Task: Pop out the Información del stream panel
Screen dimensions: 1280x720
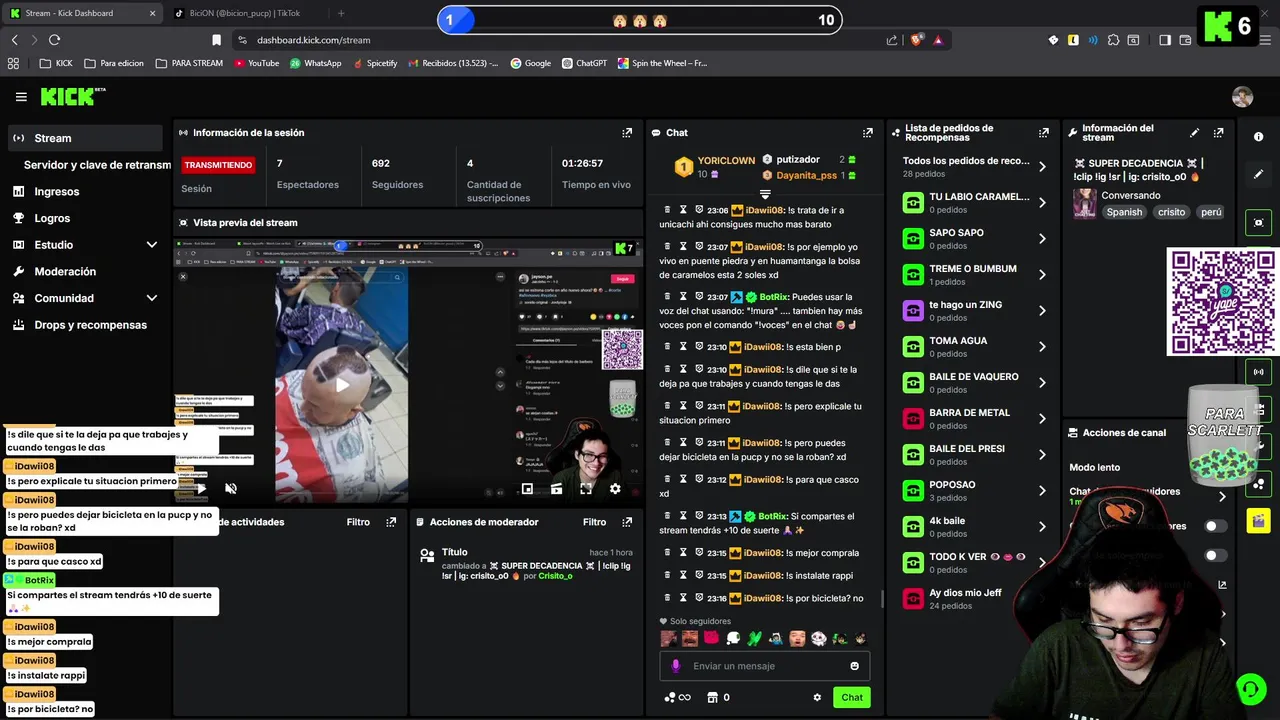Action: [1218, 132]
